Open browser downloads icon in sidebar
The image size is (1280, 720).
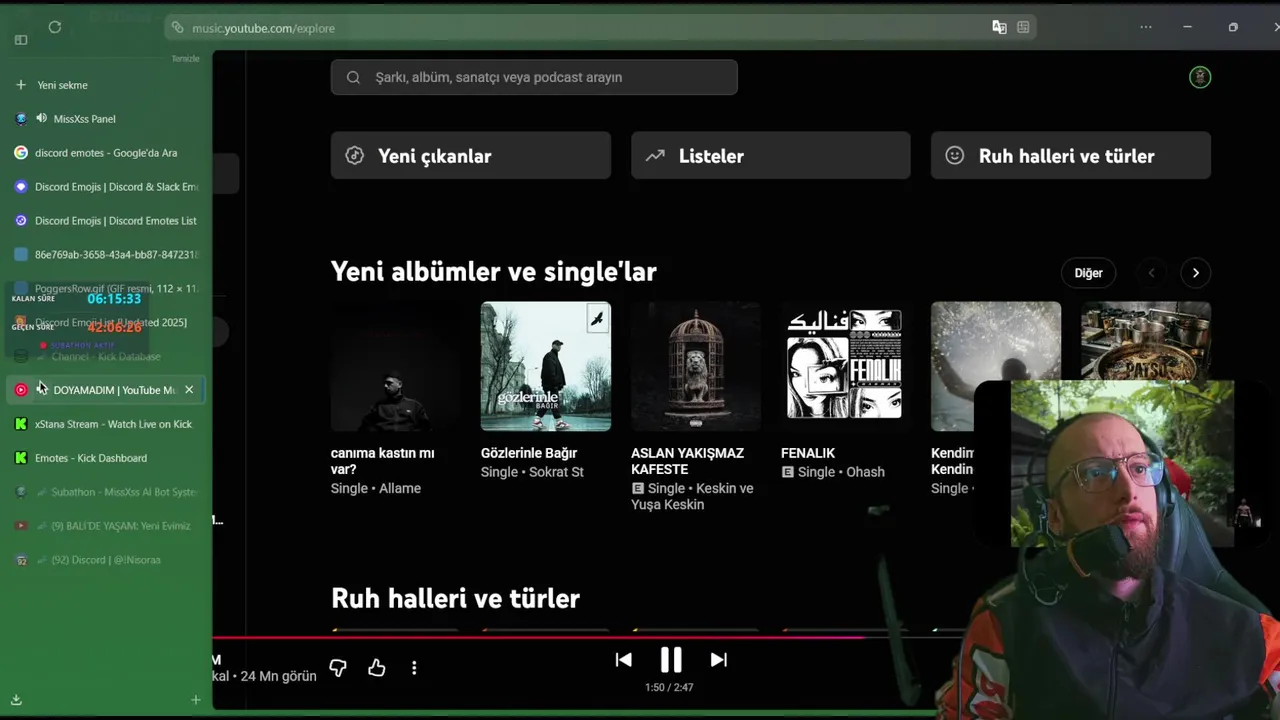coord(16,700)
